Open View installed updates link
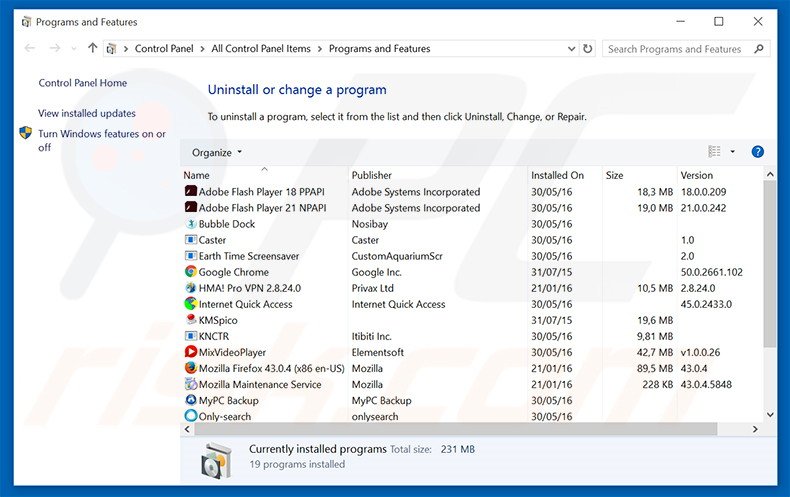The width and height of the screenshot is (790, 497). [x=87, y=113]
